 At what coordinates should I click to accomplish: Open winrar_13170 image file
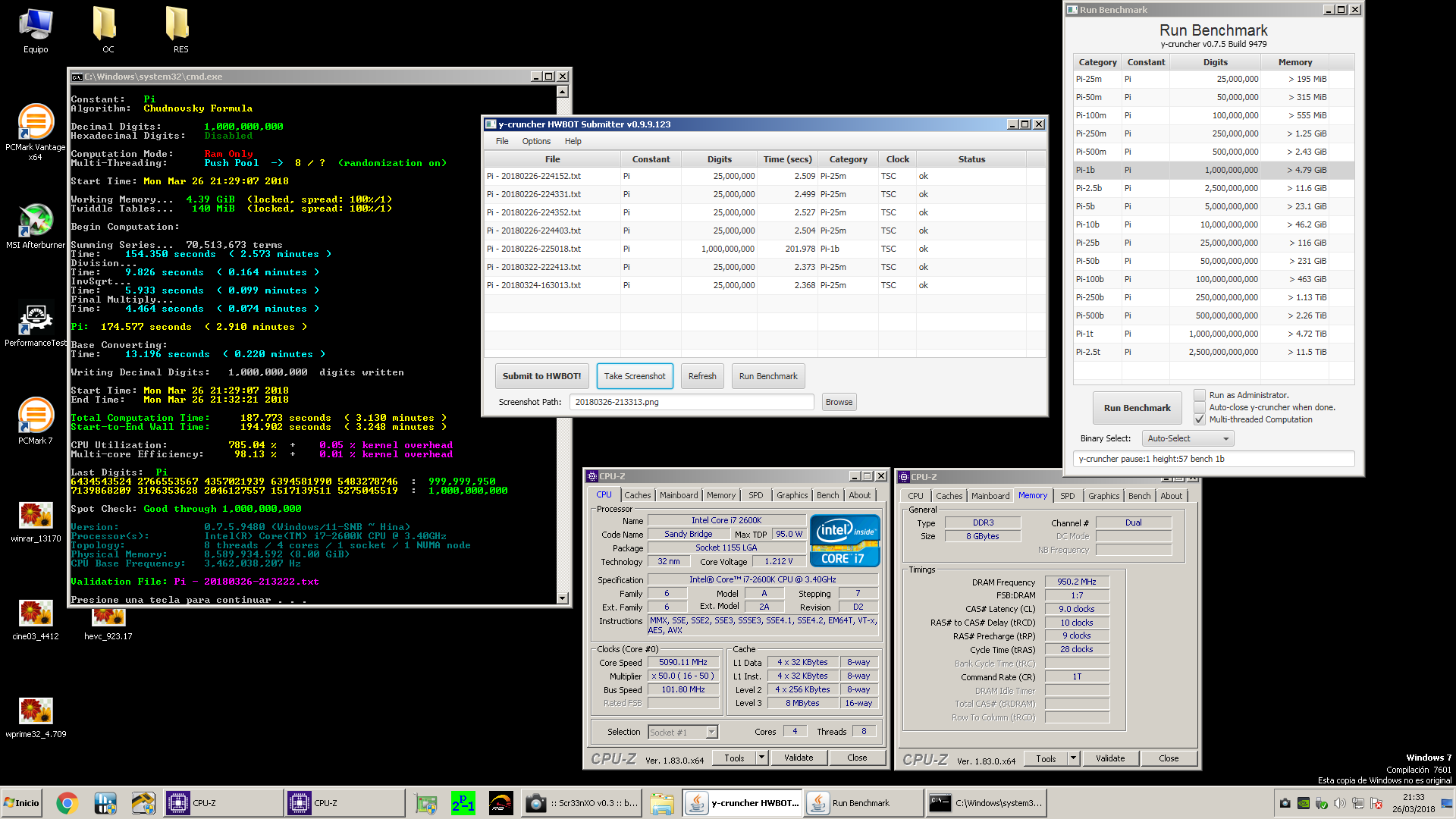click(x=36, y=522)
